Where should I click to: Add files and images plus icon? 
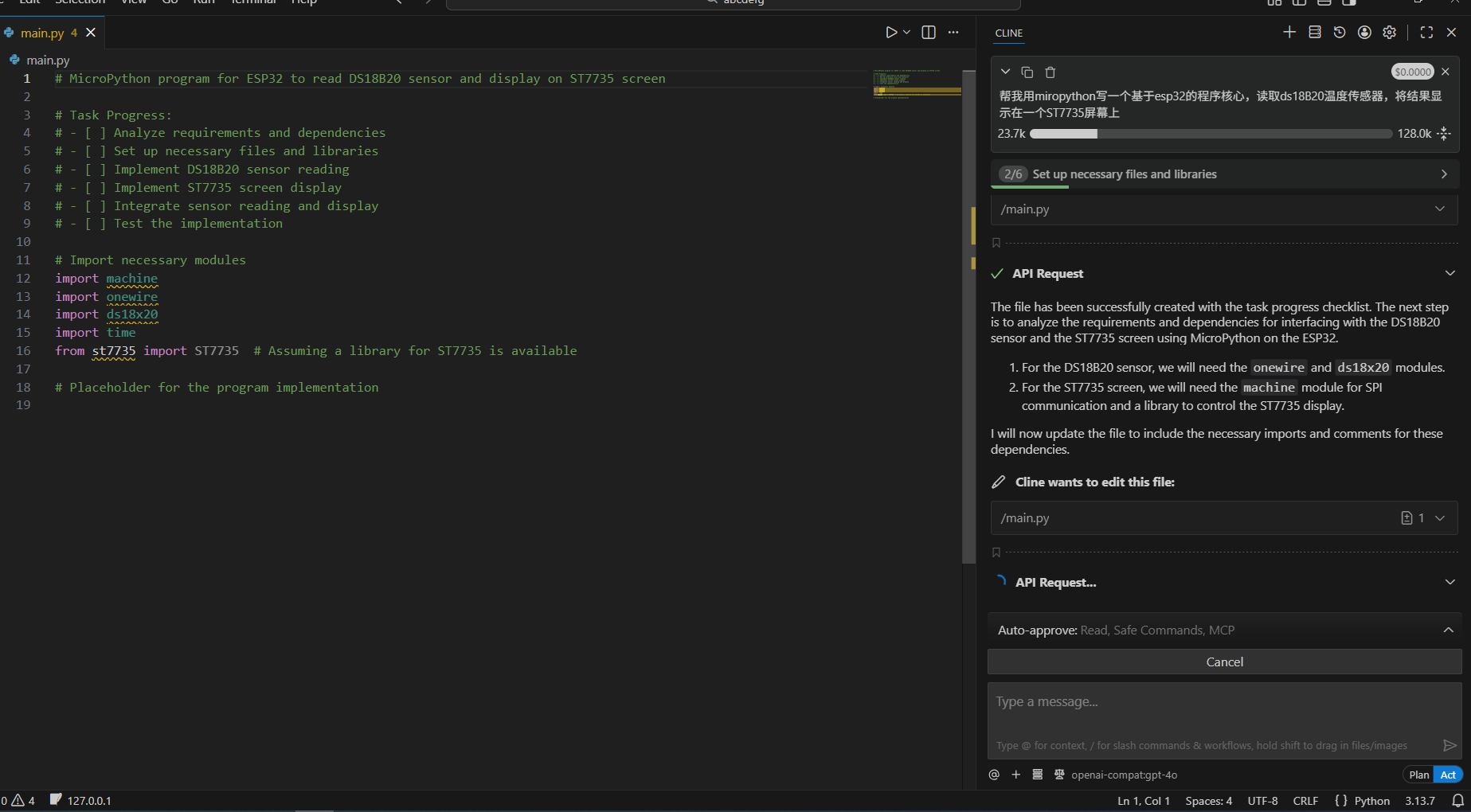pyautogui.click(x=1015, y=775)
